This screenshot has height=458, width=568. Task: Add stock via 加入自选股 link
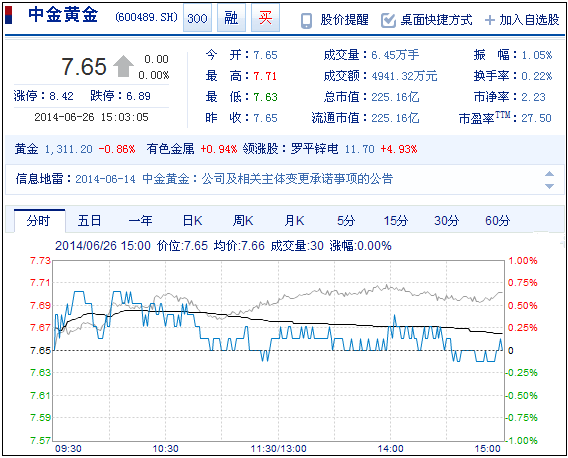529,20
